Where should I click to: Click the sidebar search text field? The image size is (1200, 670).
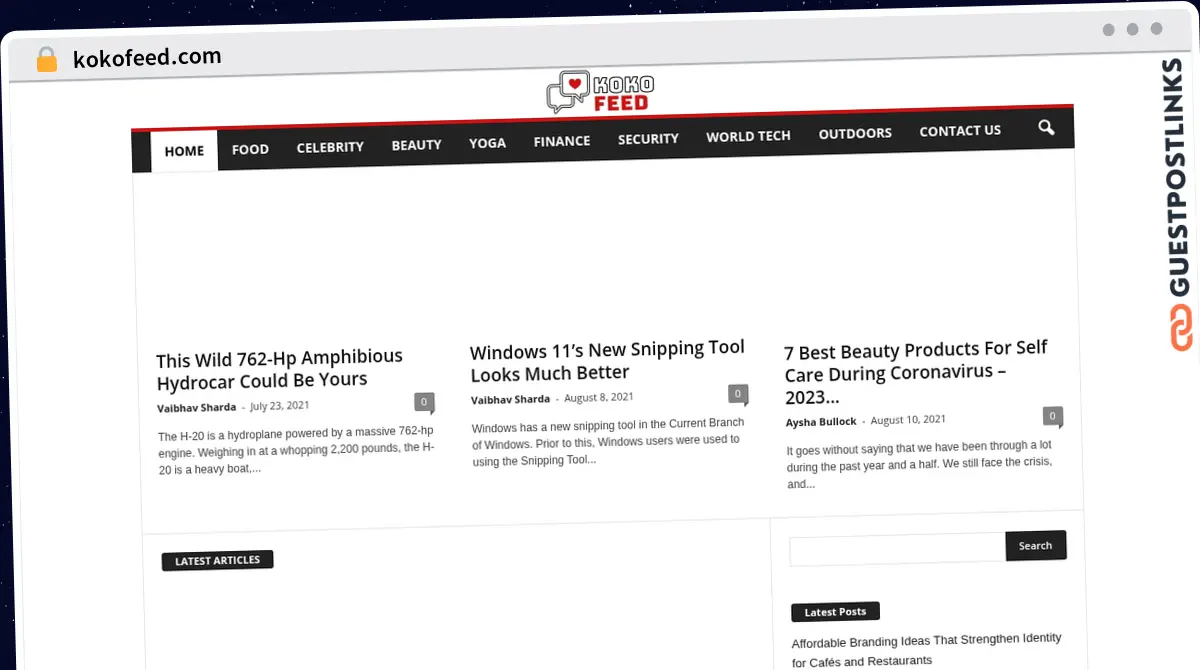897,549
